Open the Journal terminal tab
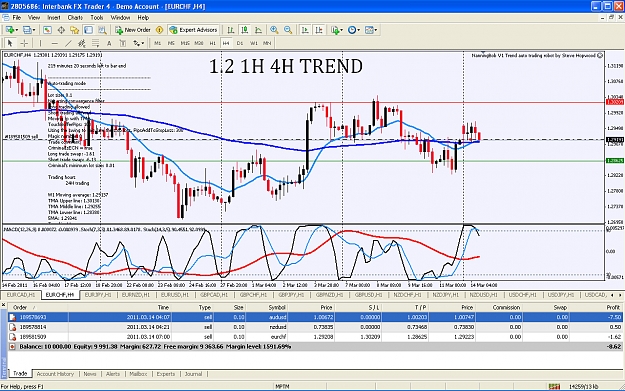 click(x=193, y=374)
